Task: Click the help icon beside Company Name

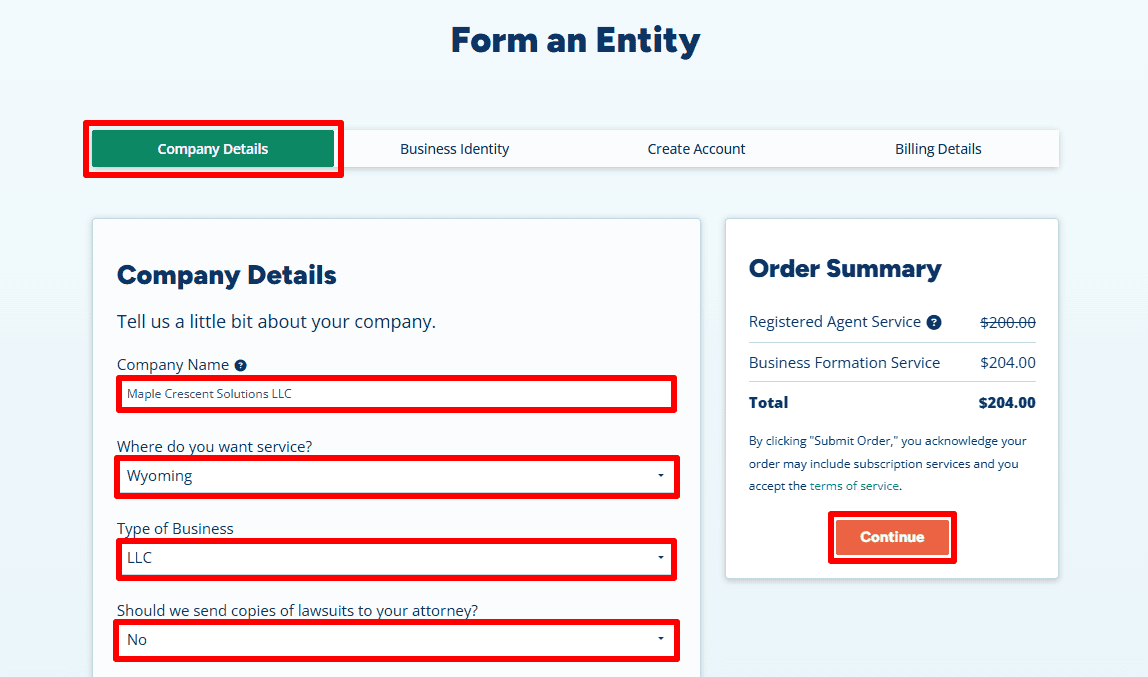Action: tap(240, 364)
